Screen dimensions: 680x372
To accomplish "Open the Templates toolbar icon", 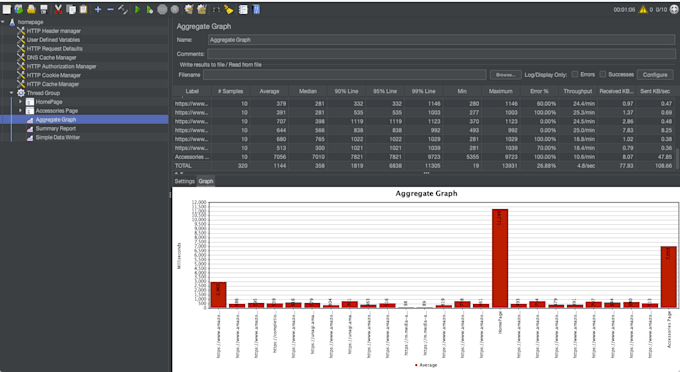I will 19,9.
